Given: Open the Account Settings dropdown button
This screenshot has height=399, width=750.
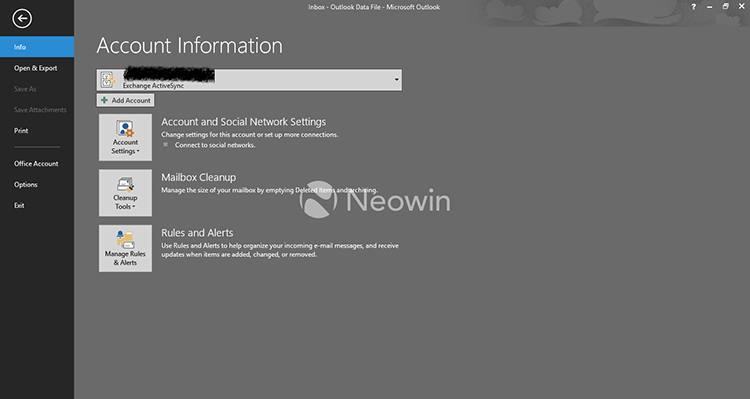Looking at the screenshot, I should (x=125, y=137).
